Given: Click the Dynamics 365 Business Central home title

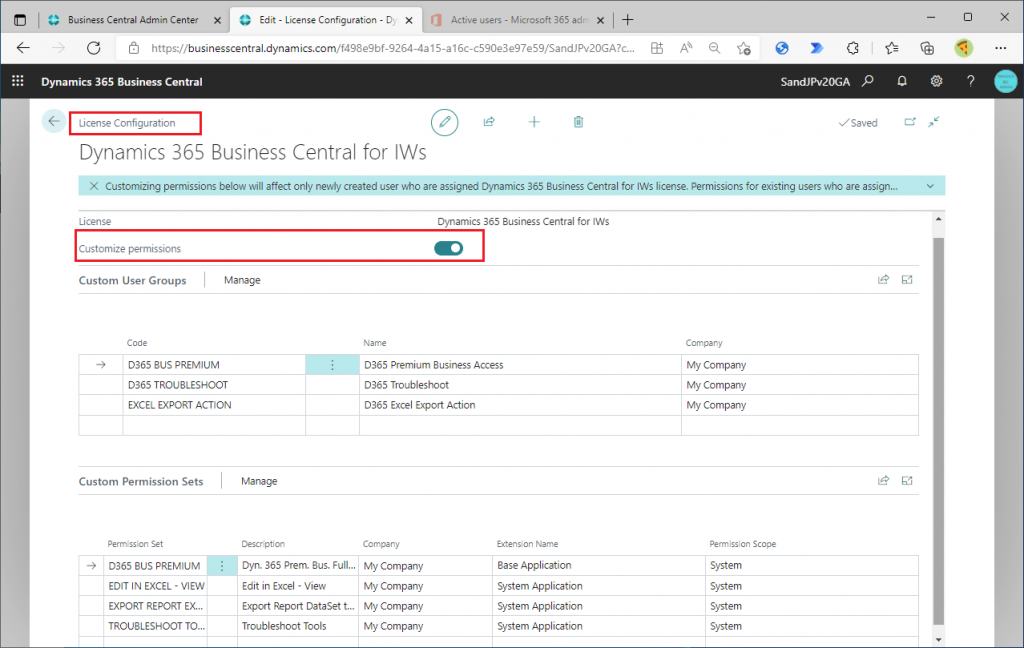Looking at the screenshot, I should pyautogui.click(x=121, y=82).
